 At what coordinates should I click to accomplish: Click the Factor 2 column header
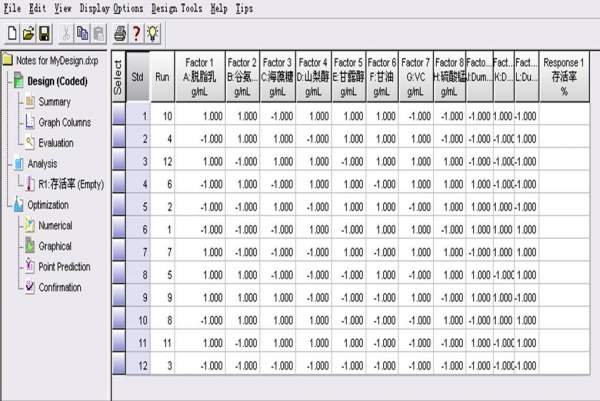pos(242,77)
